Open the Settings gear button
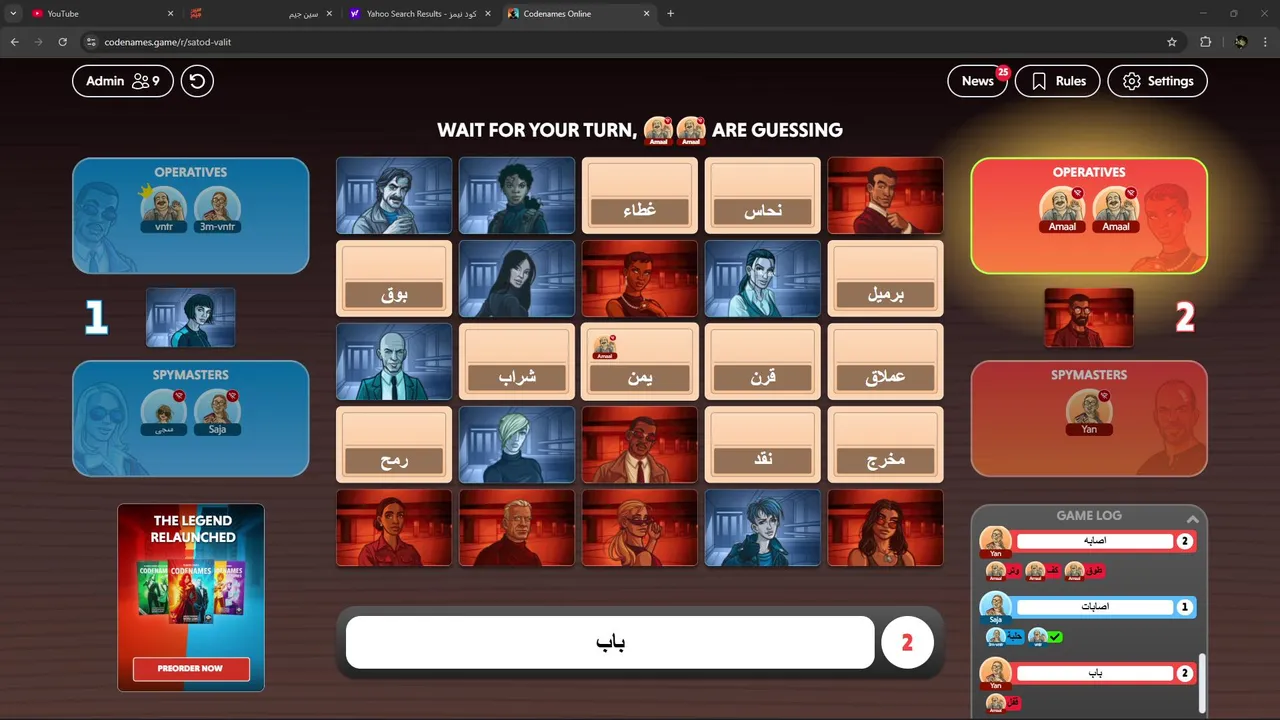 (x=1158, y=81)
